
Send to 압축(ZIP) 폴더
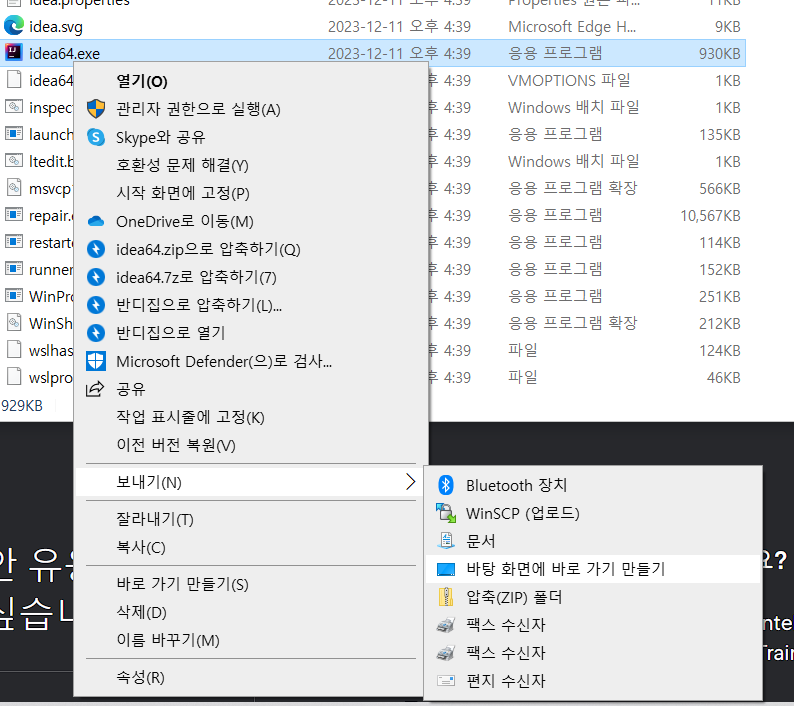pos(514,597)
